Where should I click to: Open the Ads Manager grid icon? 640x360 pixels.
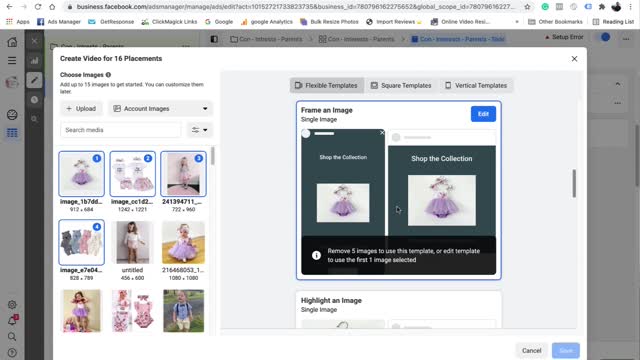12,133
